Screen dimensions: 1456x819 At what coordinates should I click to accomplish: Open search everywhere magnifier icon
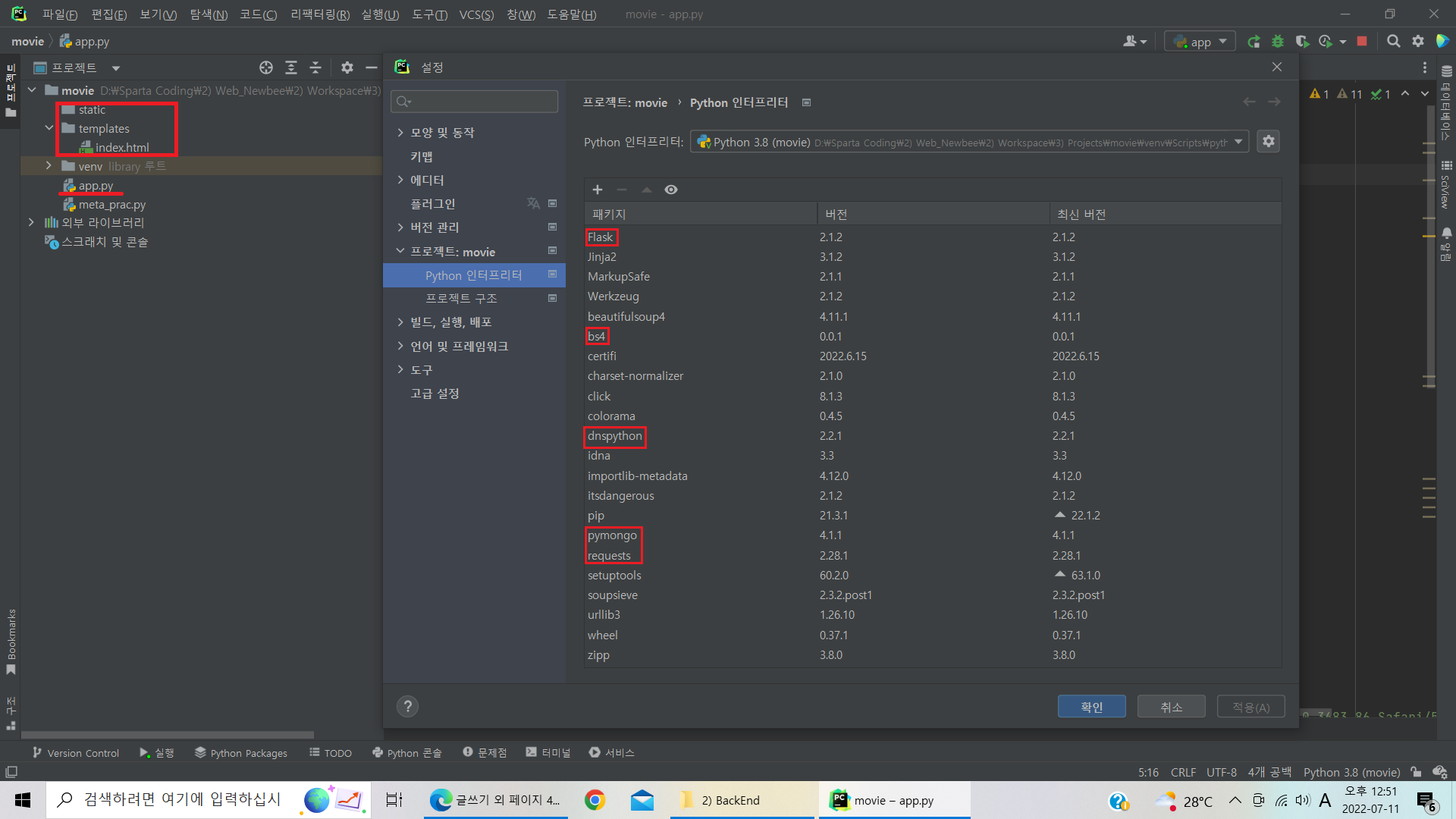[x=1393, y=42]
